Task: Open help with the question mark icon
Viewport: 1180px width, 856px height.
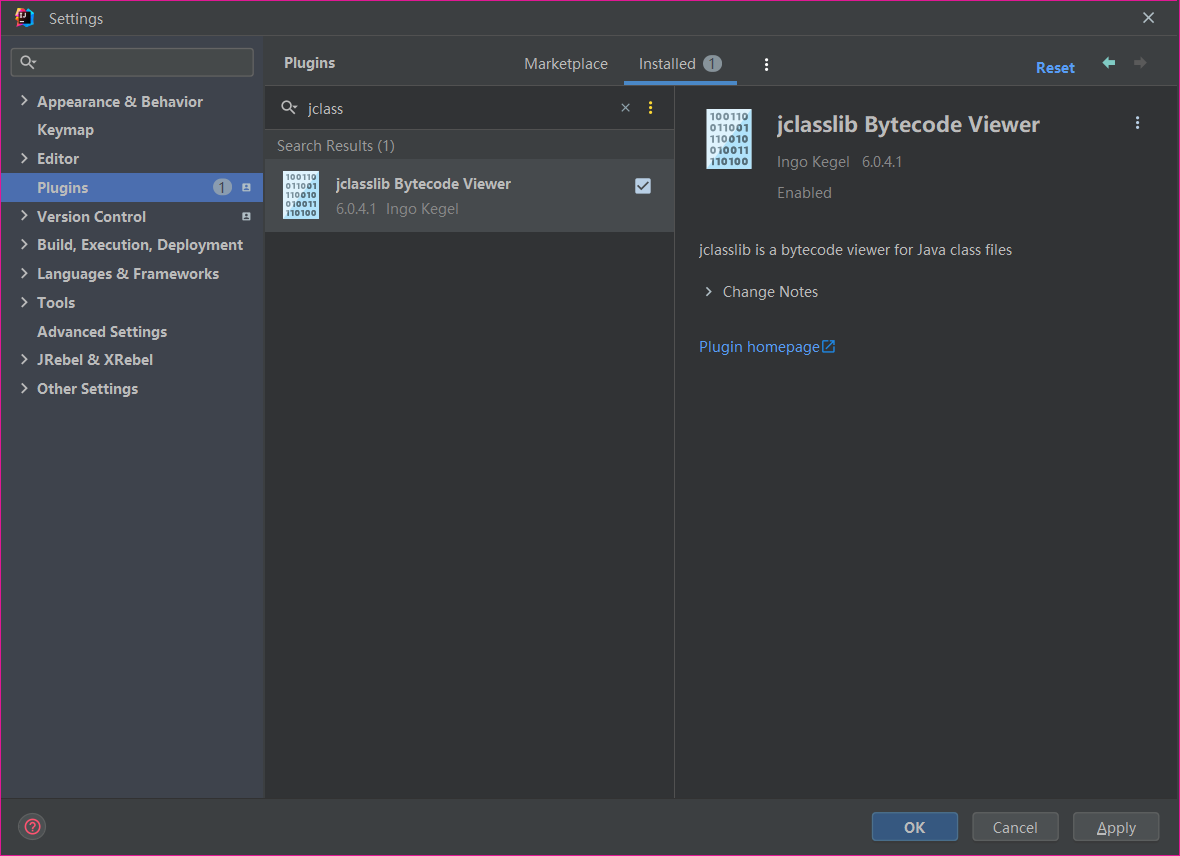Action: click(32, 827)
